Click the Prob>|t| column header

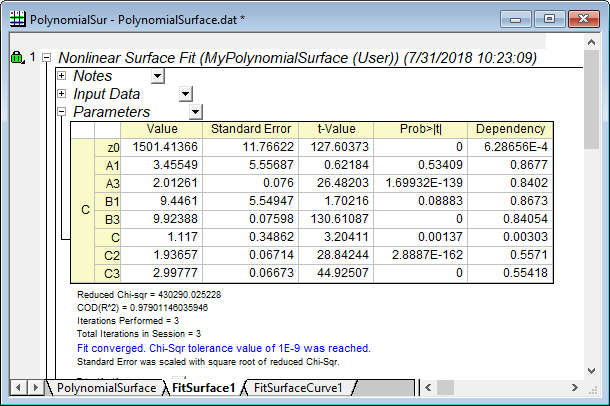coord(421,130)
